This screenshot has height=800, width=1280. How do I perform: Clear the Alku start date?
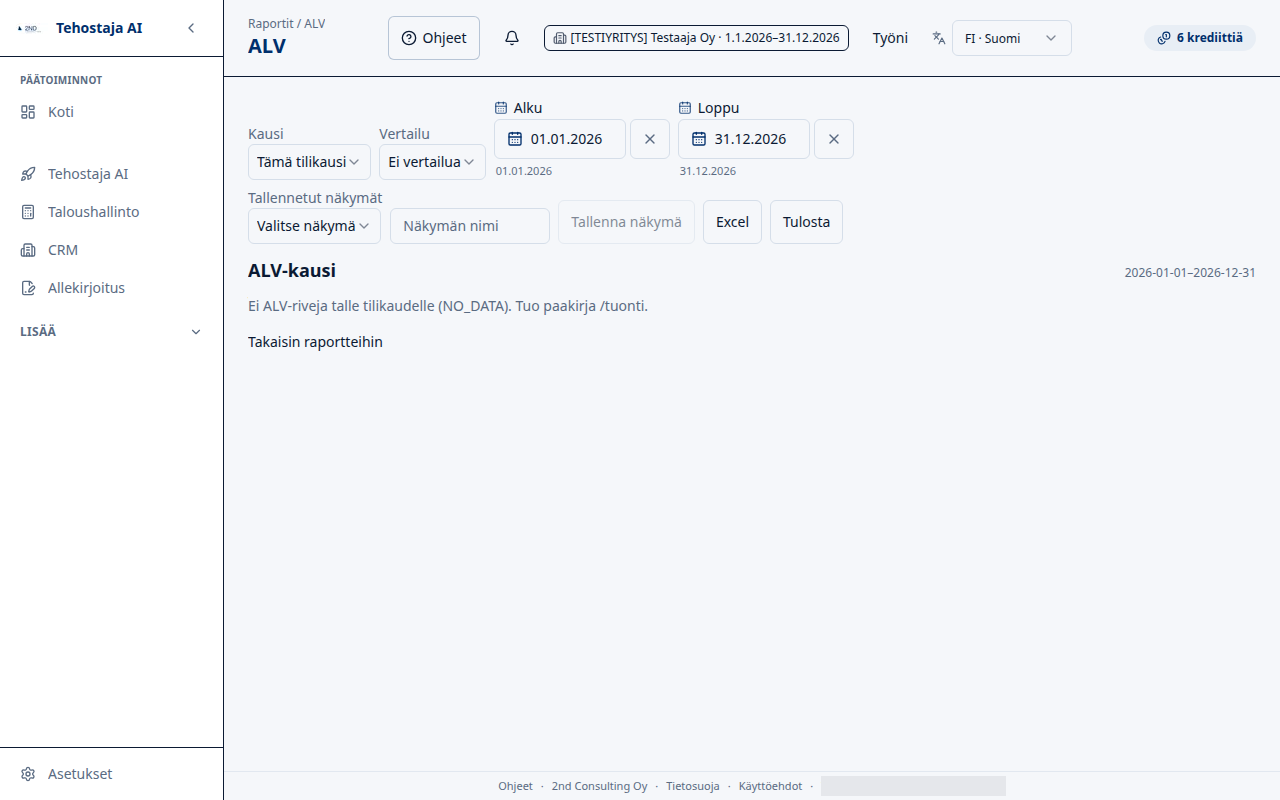click(650, 139)
